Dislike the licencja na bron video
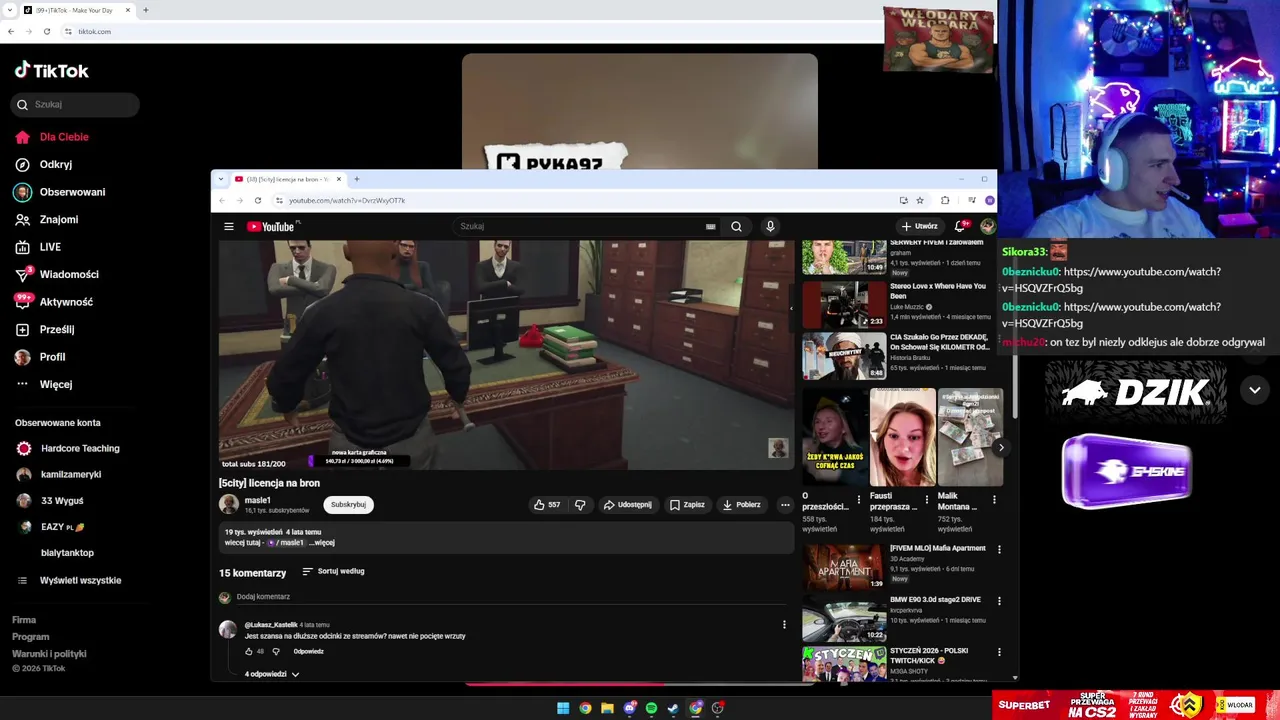The height and width of the screenshot is (720, 1280). [580, 505]
